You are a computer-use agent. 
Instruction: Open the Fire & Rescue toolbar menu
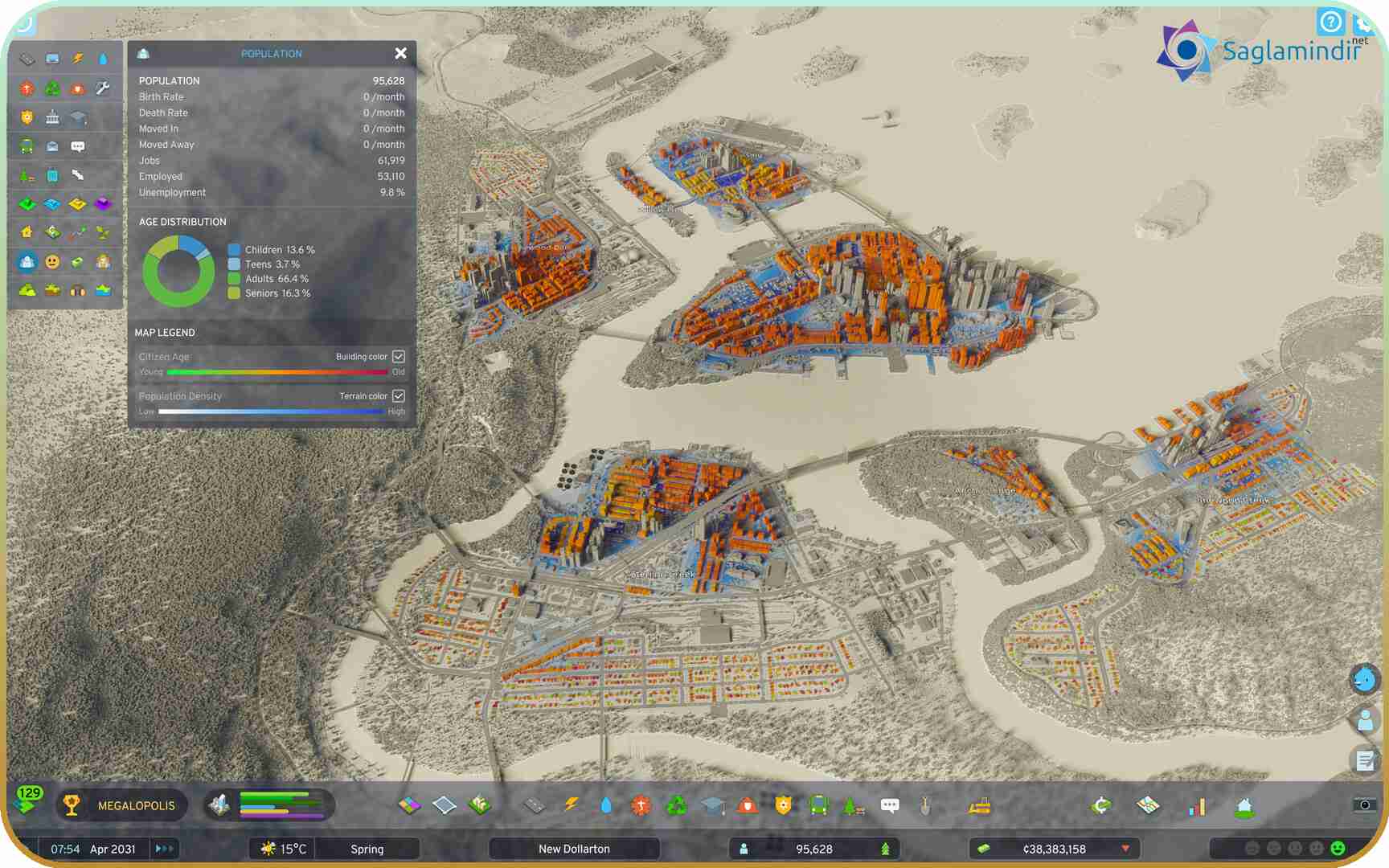tap(748, 805)
